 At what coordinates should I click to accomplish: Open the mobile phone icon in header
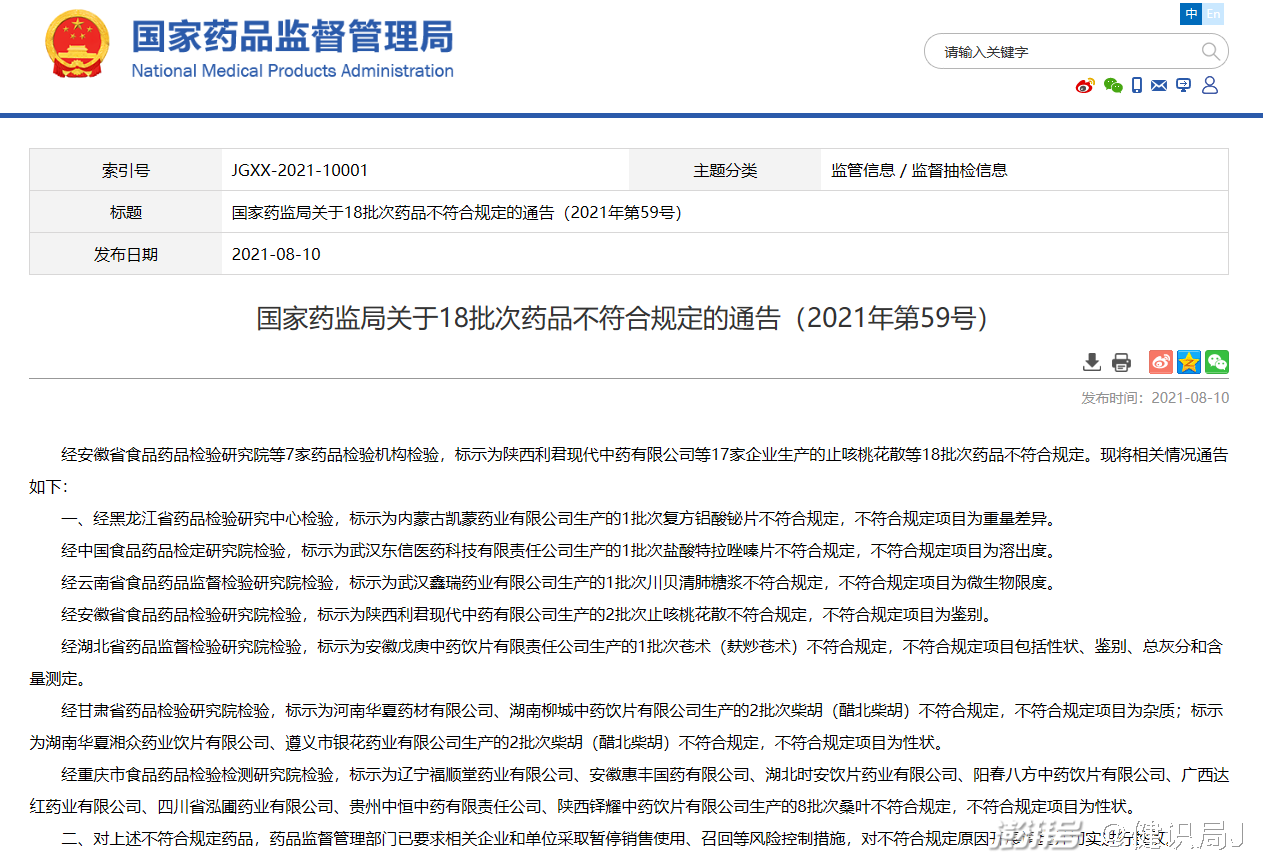[1137, 86]
